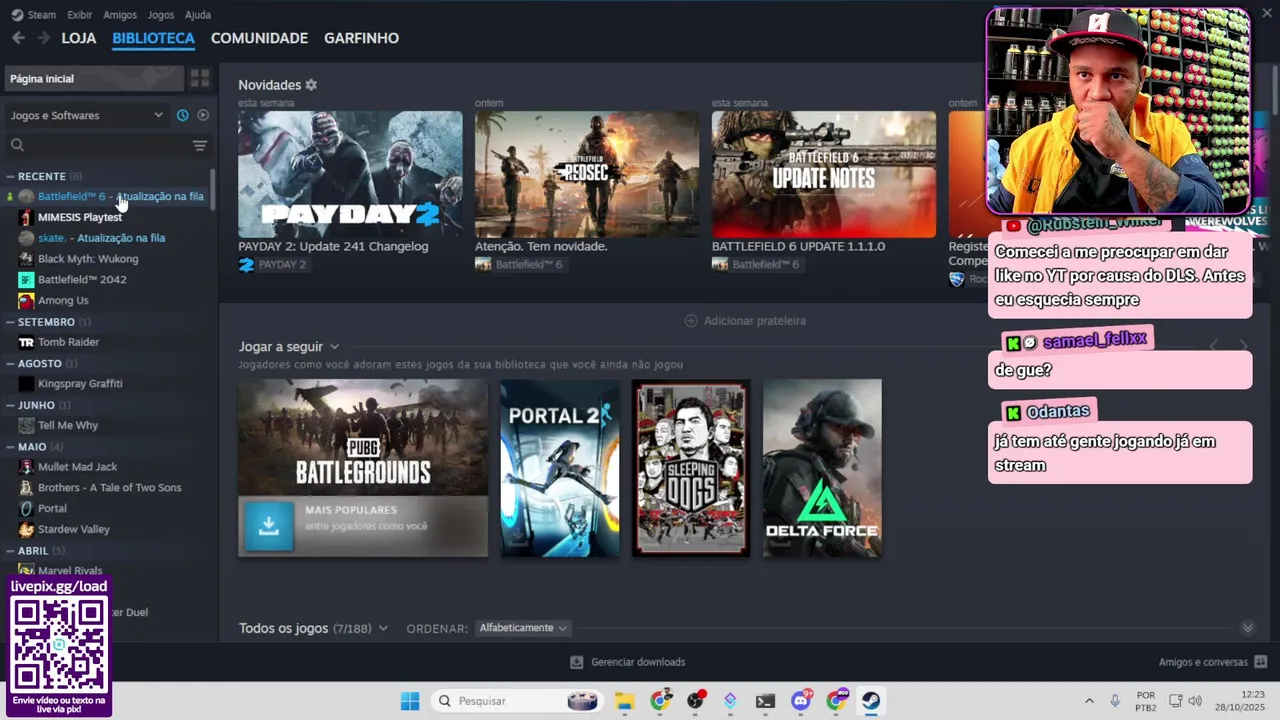Open the Portal 2 game cover

pos(560,467)
